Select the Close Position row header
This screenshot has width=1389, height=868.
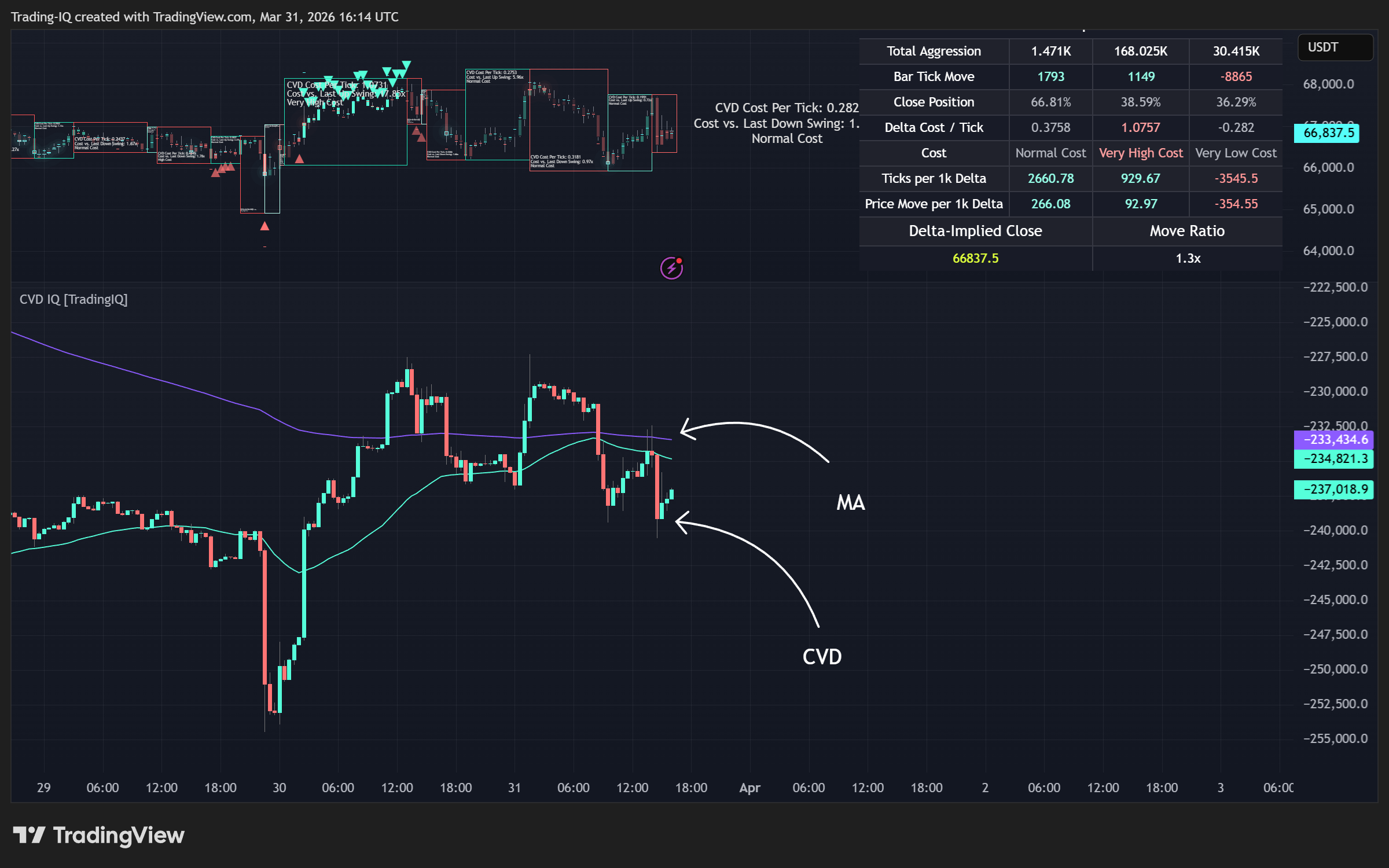934,102
